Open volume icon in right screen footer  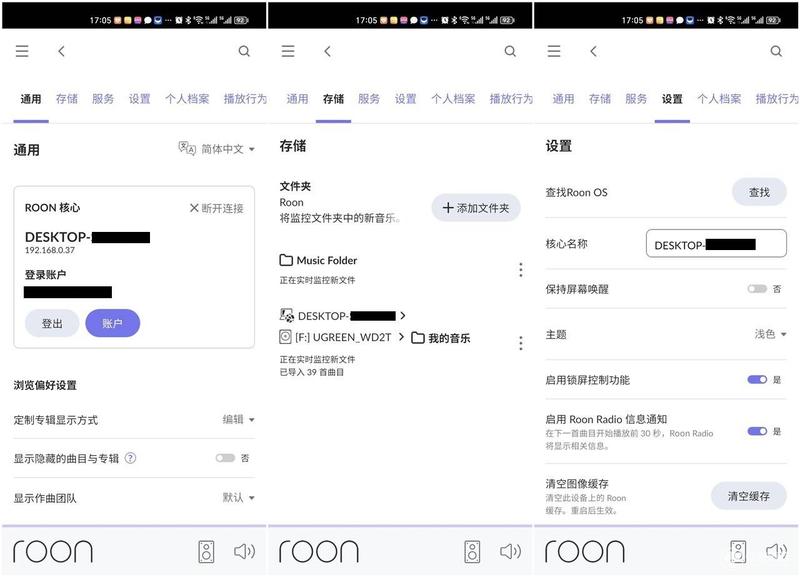pos(776,551)
